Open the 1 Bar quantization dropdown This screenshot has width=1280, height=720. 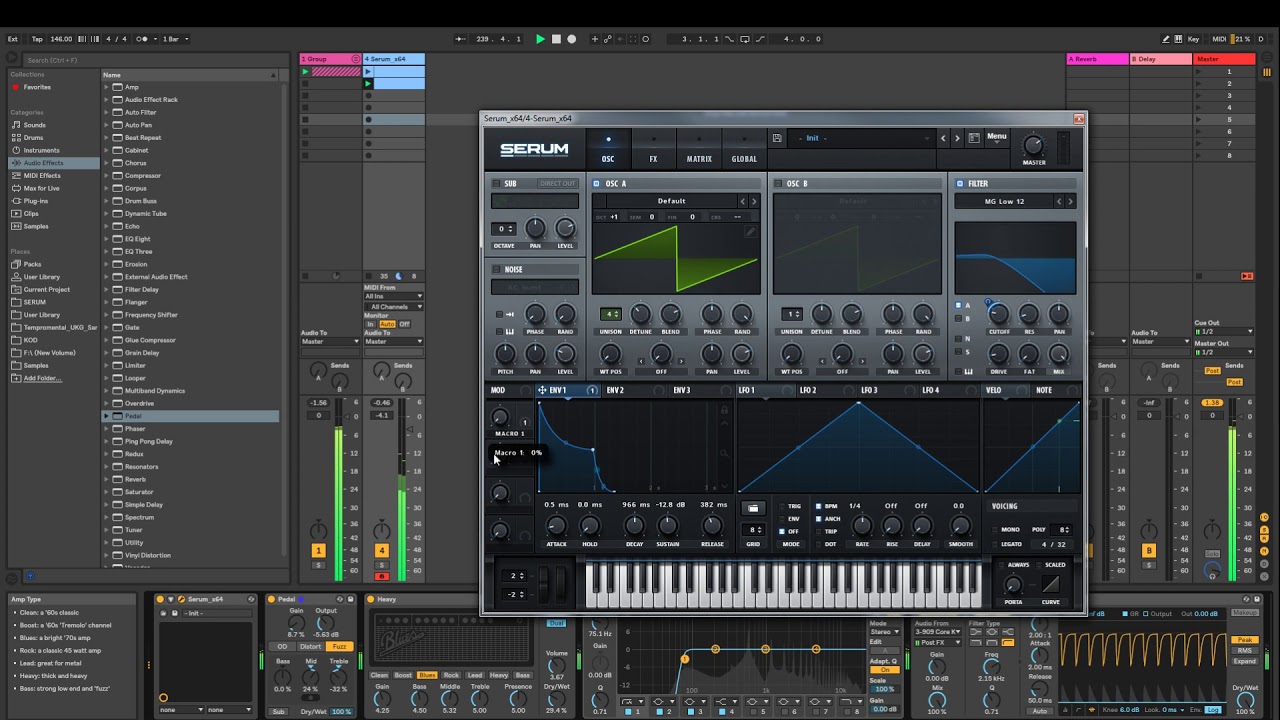pyautogui.click(x=175, y=39)
